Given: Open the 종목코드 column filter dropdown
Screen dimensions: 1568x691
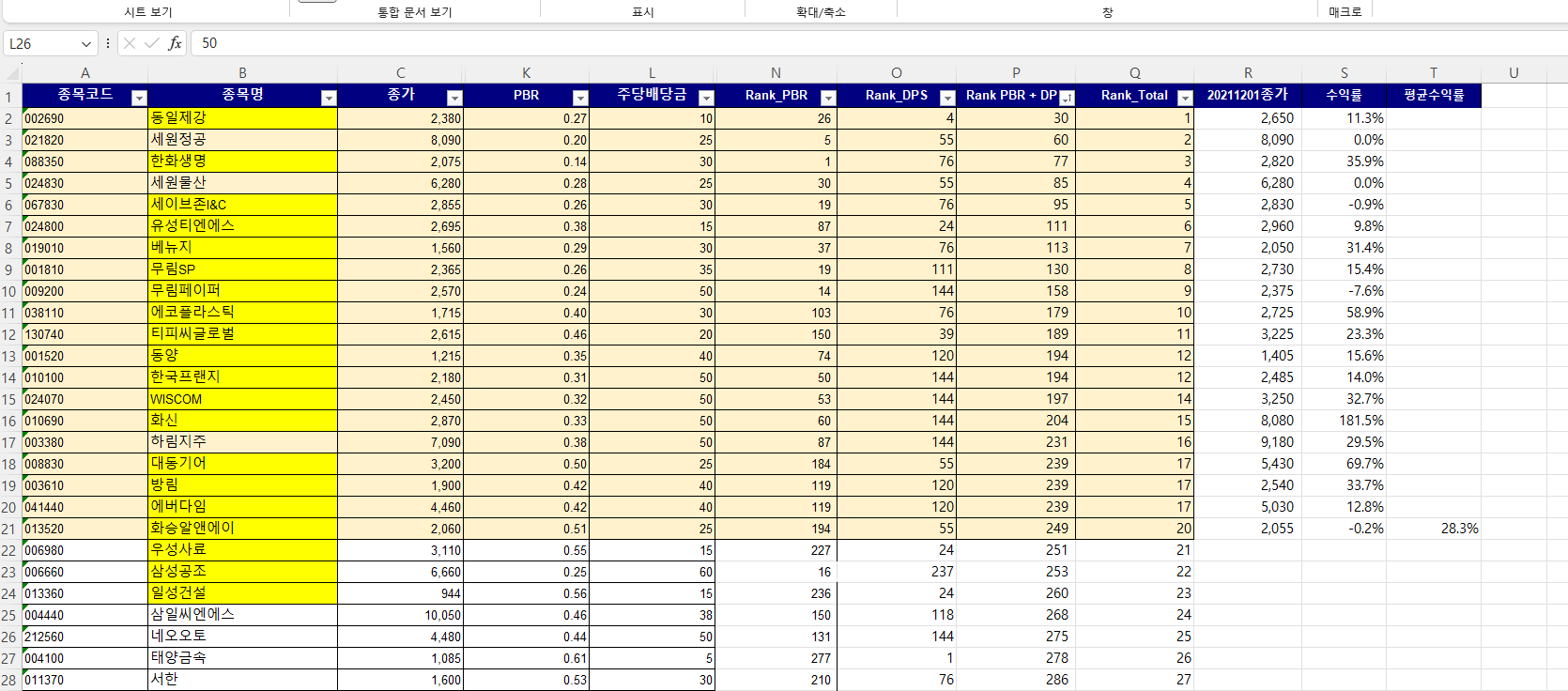Looking at the screenshot, I should [x=139, y=98].
